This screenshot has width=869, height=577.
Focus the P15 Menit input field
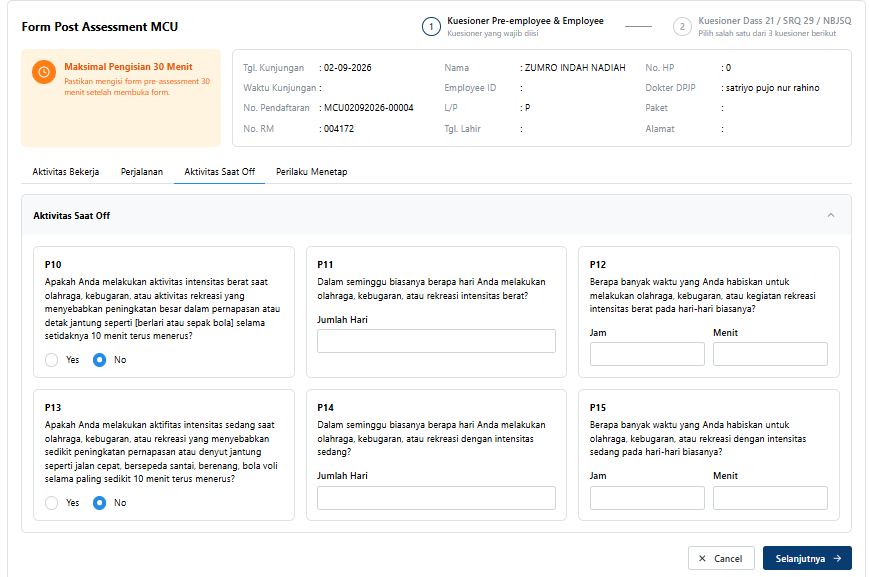click(x=770, y=498)
